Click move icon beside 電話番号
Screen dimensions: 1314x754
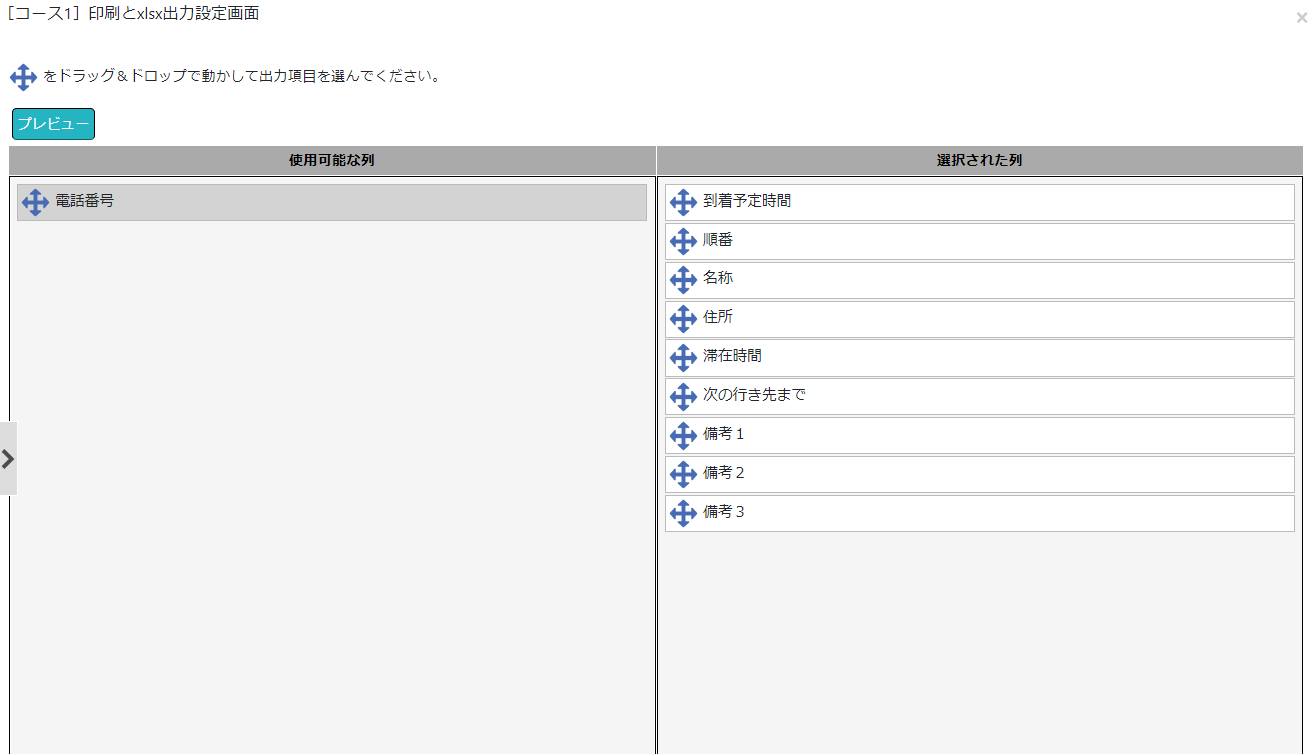click(x=35, y=202)
